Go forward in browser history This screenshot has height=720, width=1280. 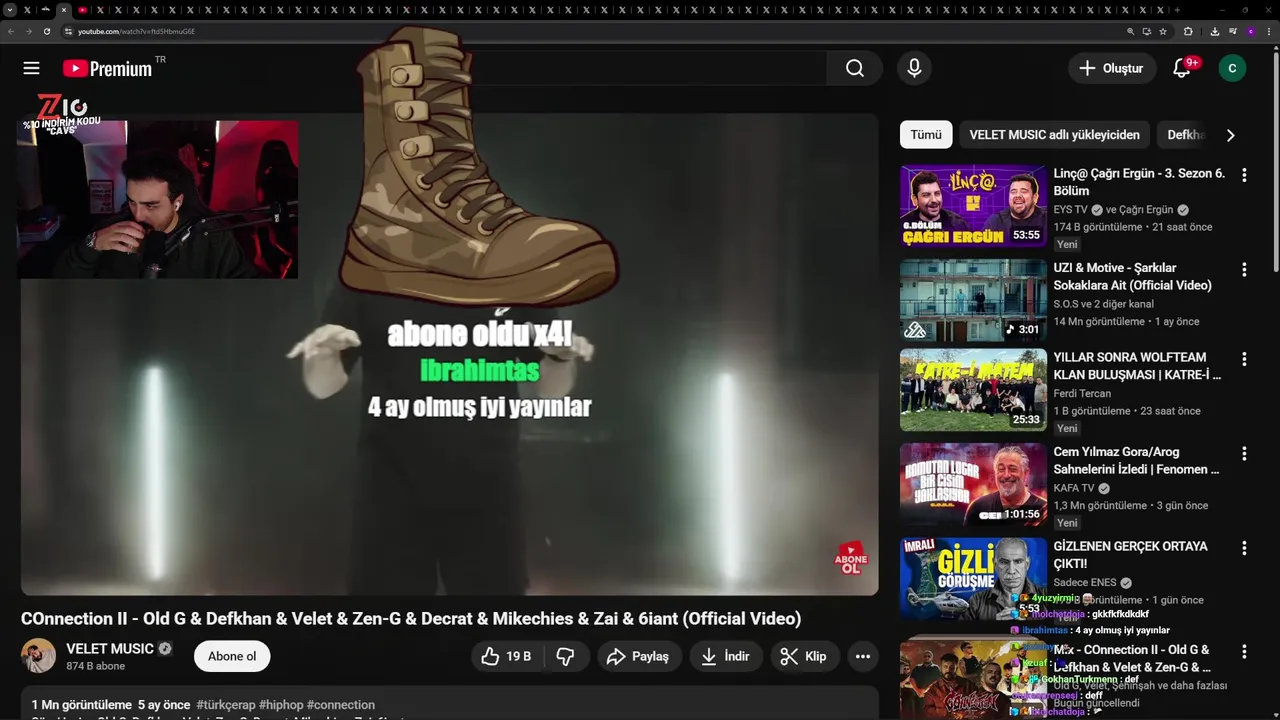[28, 31]
